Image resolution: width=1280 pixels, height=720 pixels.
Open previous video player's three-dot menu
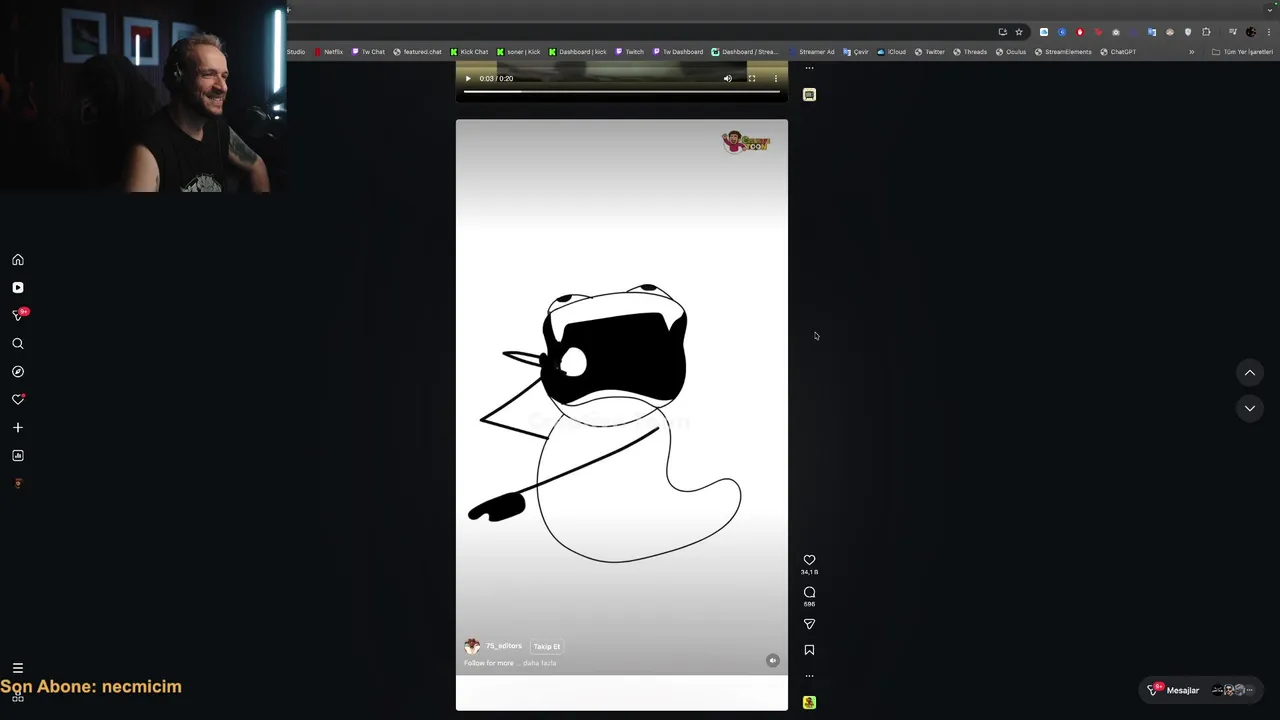click(776, 79)
